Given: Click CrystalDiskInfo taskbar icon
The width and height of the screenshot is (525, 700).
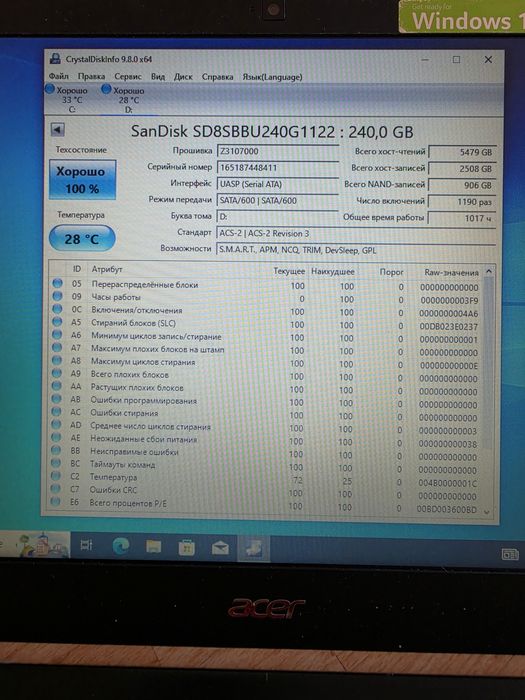Looking at the screenshot, I should 254,548.
